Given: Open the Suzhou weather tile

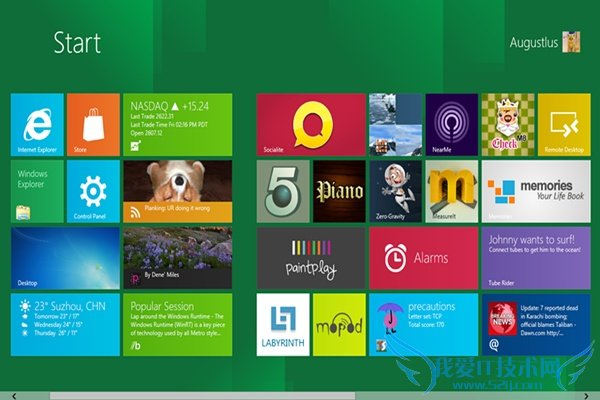Looking at the screenshot, I should 65,325.
